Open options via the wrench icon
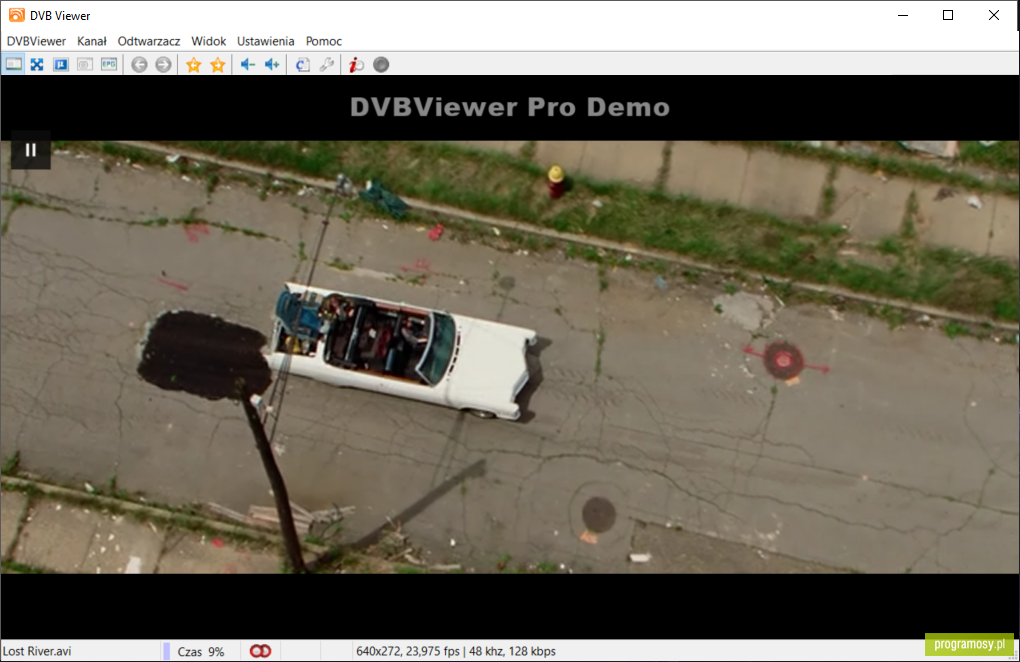 (327, 64)
